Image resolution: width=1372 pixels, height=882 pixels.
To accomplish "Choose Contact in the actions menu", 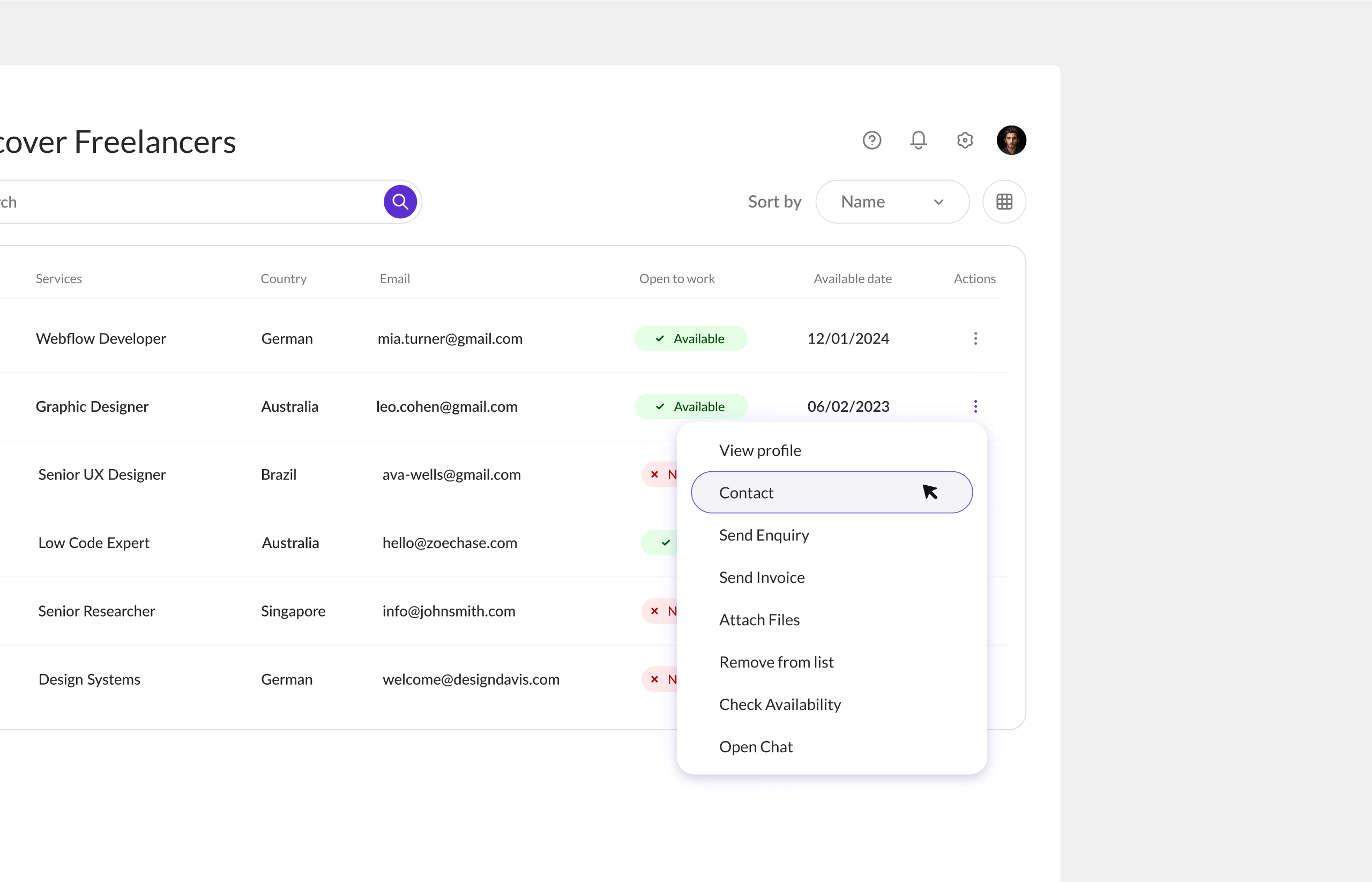I will pyautogui.click(x=747, y=493).
